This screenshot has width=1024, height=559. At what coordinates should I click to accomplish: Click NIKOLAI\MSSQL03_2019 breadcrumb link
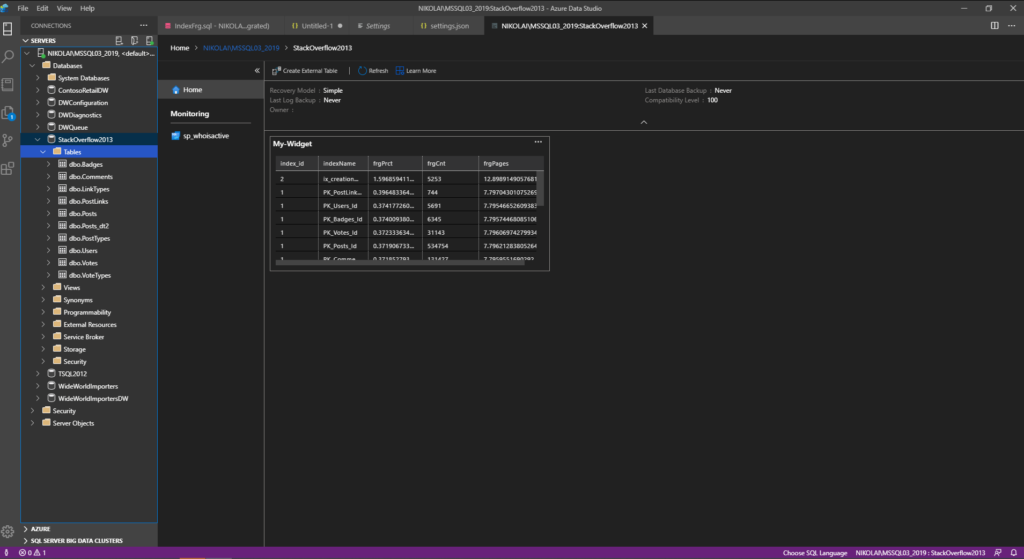[x=241, y=48]
